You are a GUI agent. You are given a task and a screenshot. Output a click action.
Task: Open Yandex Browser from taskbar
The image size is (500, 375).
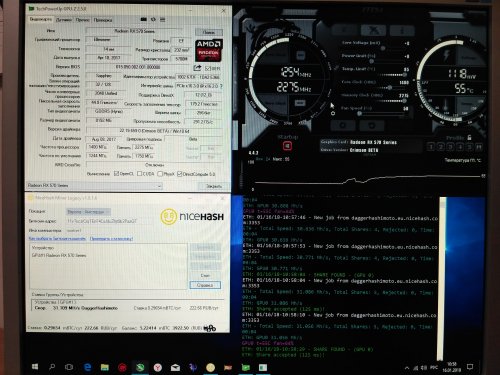[158, 367]
